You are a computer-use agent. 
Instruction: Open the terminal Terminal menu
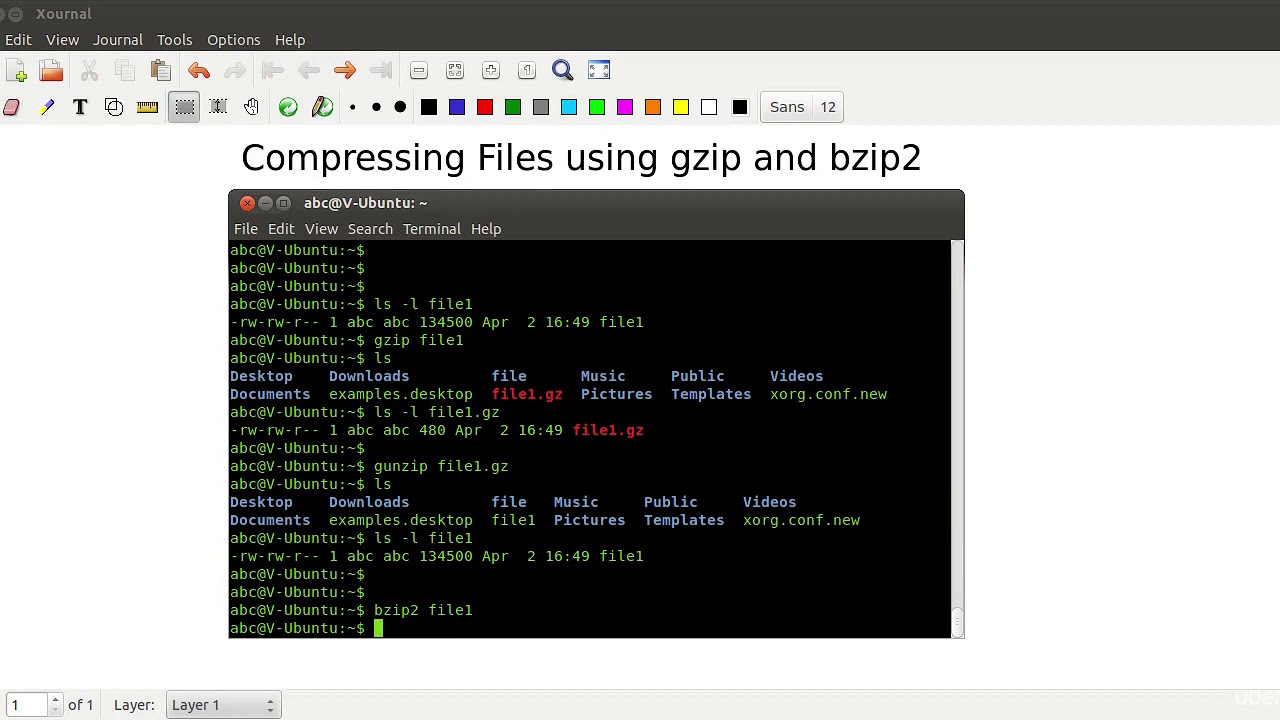click(x=432, y=229)
